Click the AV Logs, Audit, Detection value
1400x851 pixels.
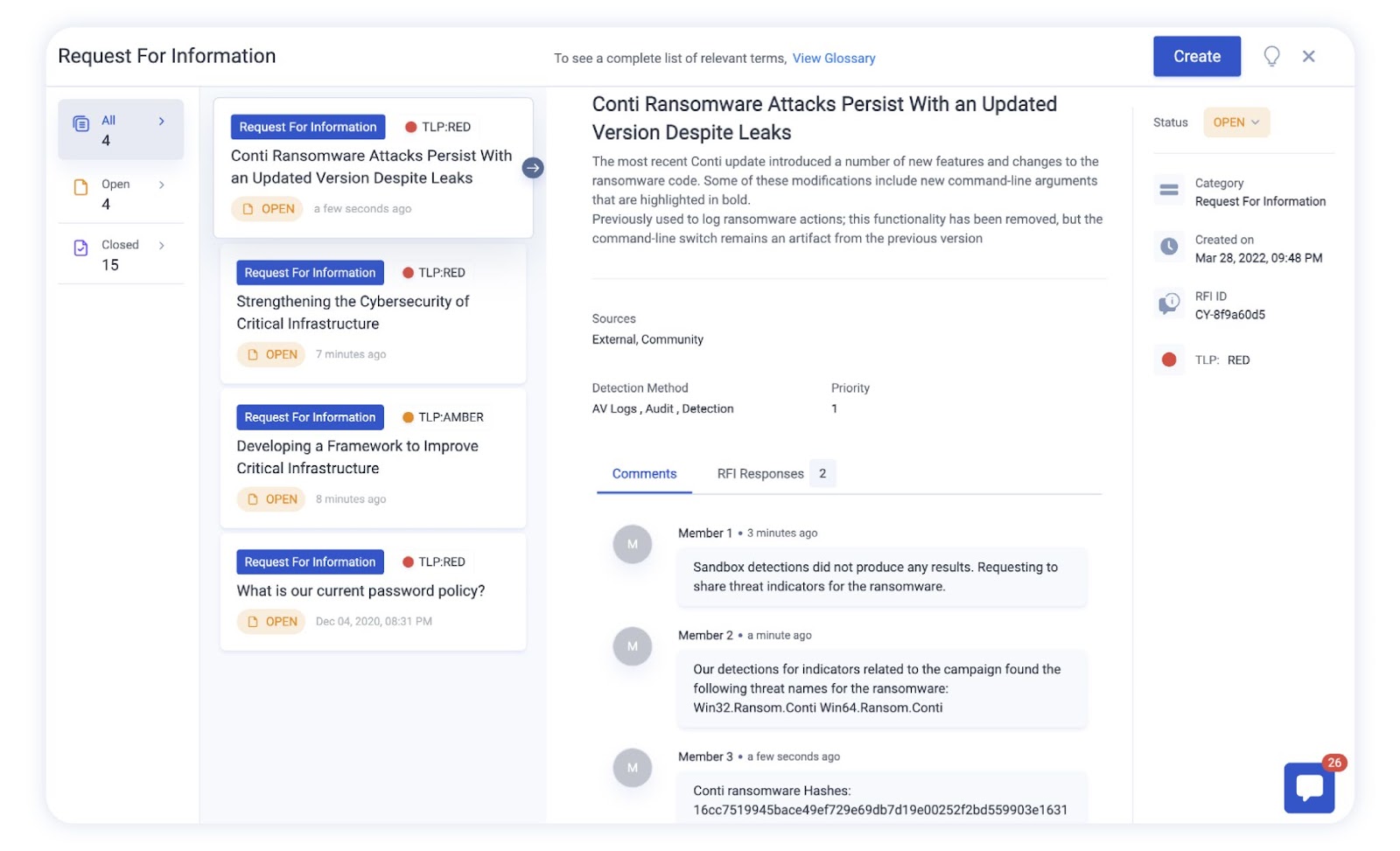[662, 408]
